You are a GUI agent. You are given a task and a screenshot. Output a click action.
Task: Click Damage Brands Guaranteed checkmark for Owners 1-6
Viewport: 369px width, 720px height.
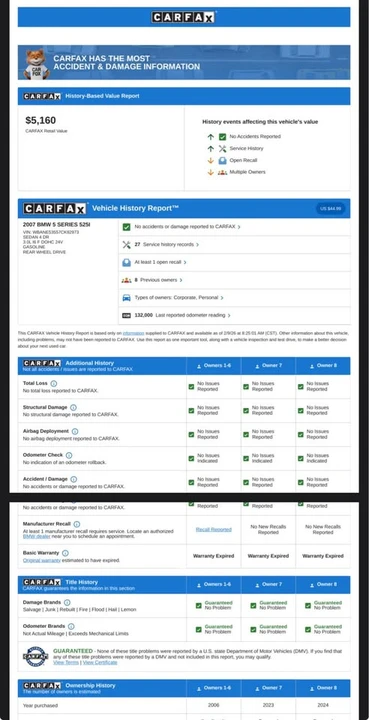[199, 606]
